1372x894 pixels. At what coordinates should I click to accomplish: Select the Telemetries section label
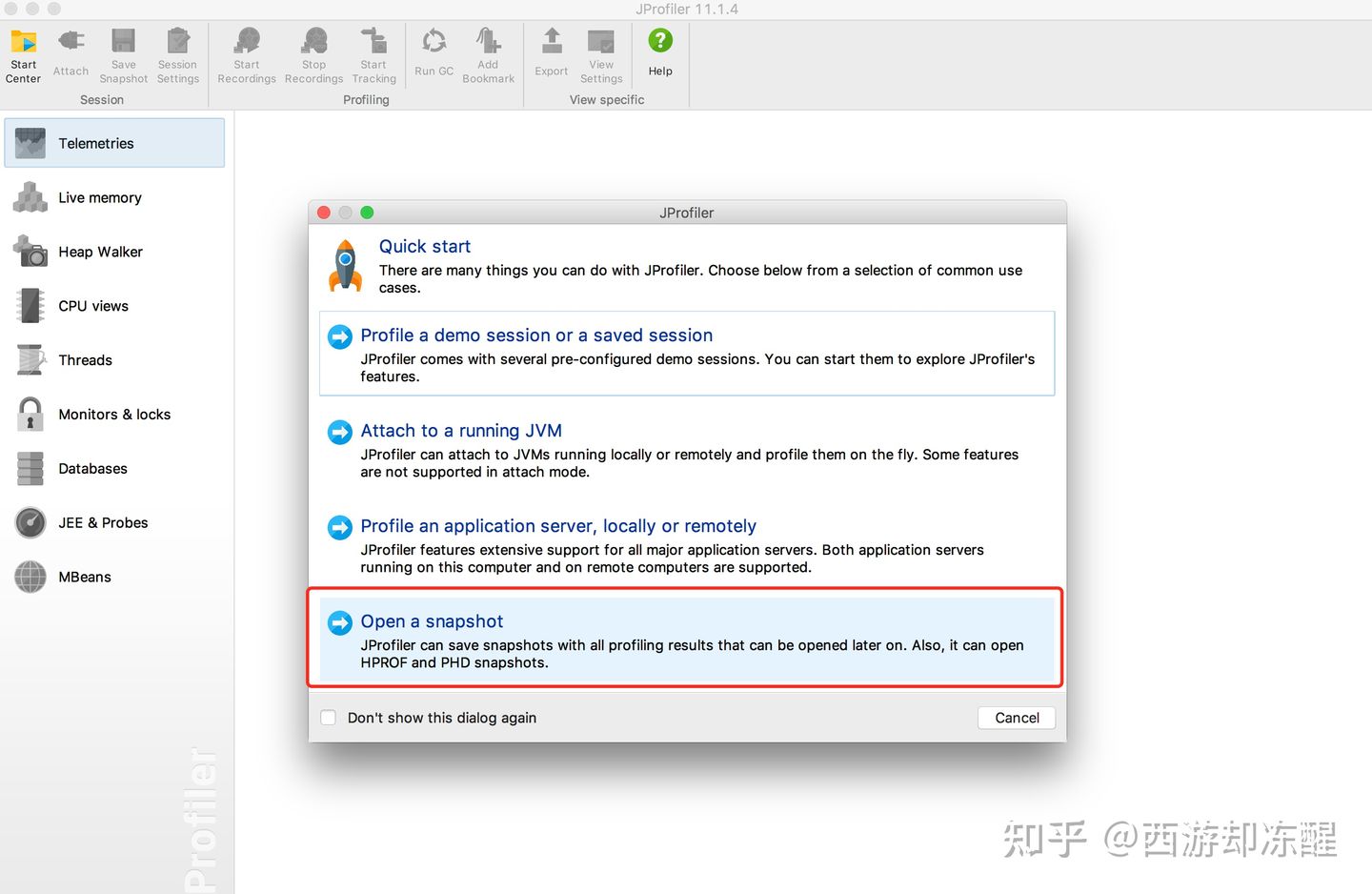[x=96, y=143]
